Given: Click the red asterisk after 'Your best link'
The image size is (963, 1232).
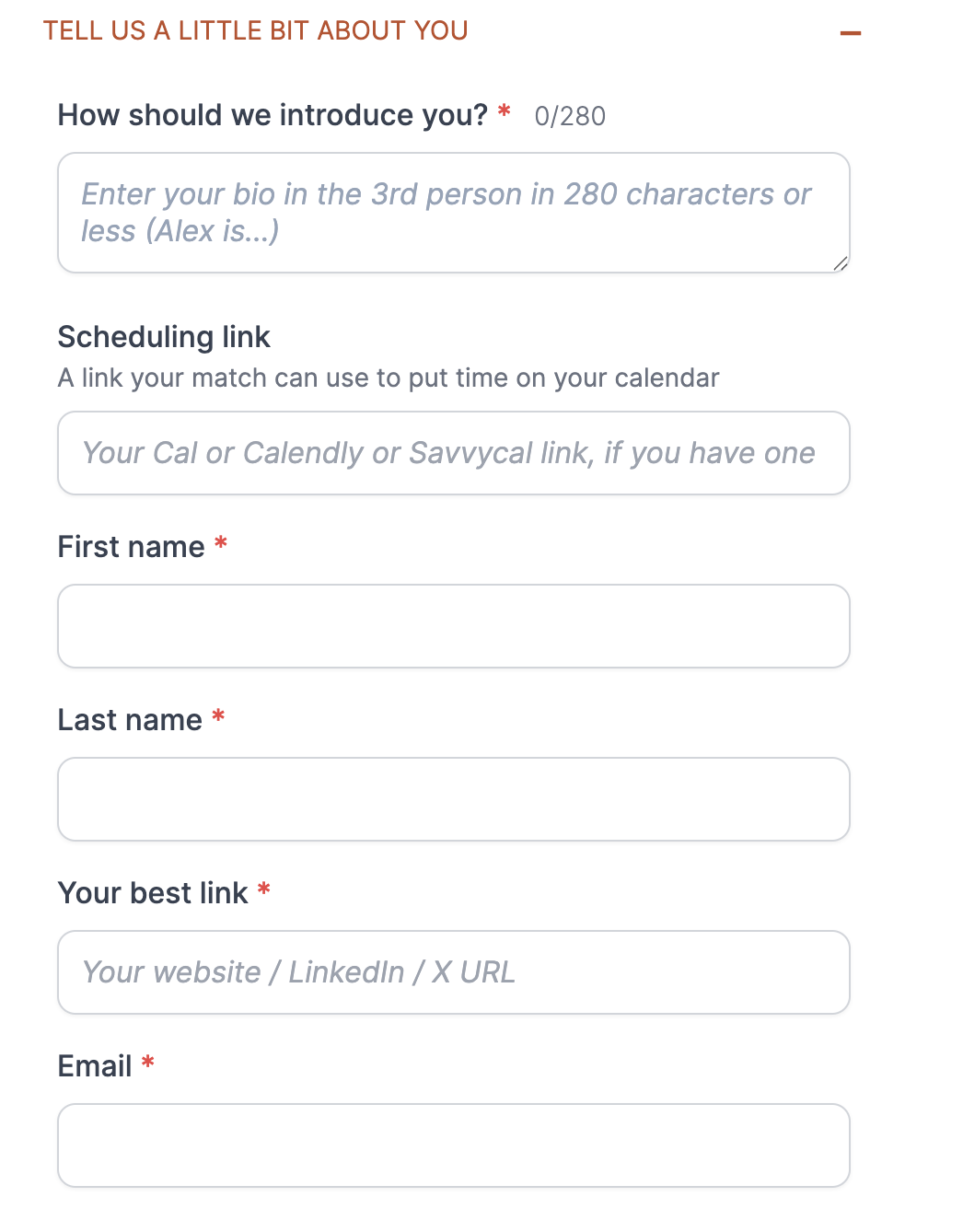Looking at the screenshot, I should tap(264, 889).
